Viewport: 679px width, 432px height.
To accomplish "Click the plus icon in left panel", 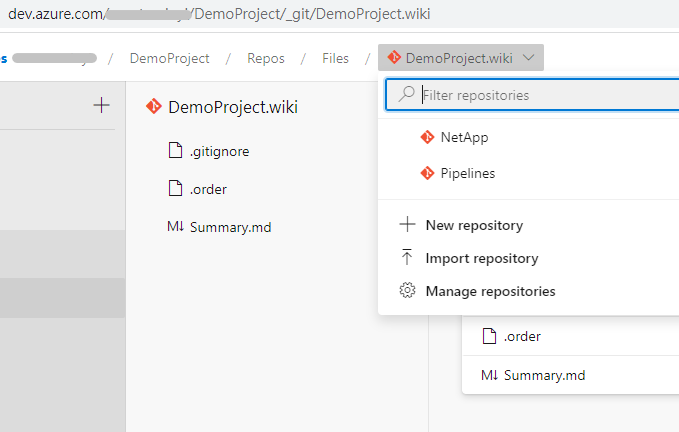I will pyautogui.click(x=101, y=105).
